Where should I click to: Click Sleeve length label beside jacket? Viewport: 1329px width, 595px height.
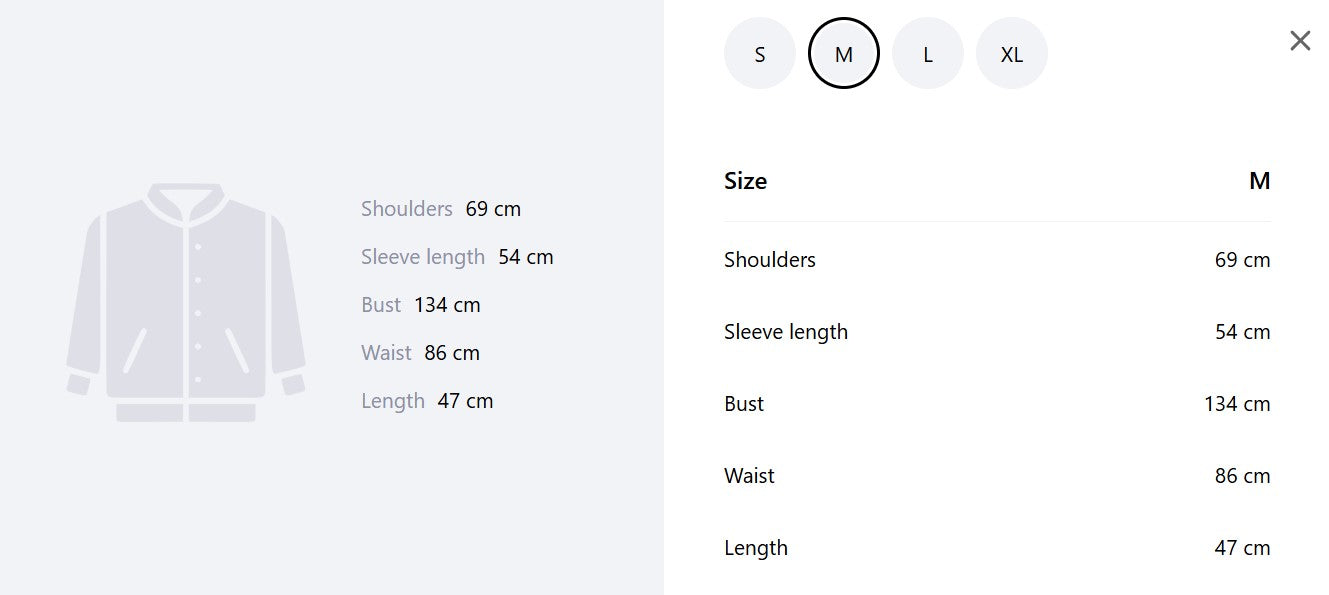pos(423,257)
